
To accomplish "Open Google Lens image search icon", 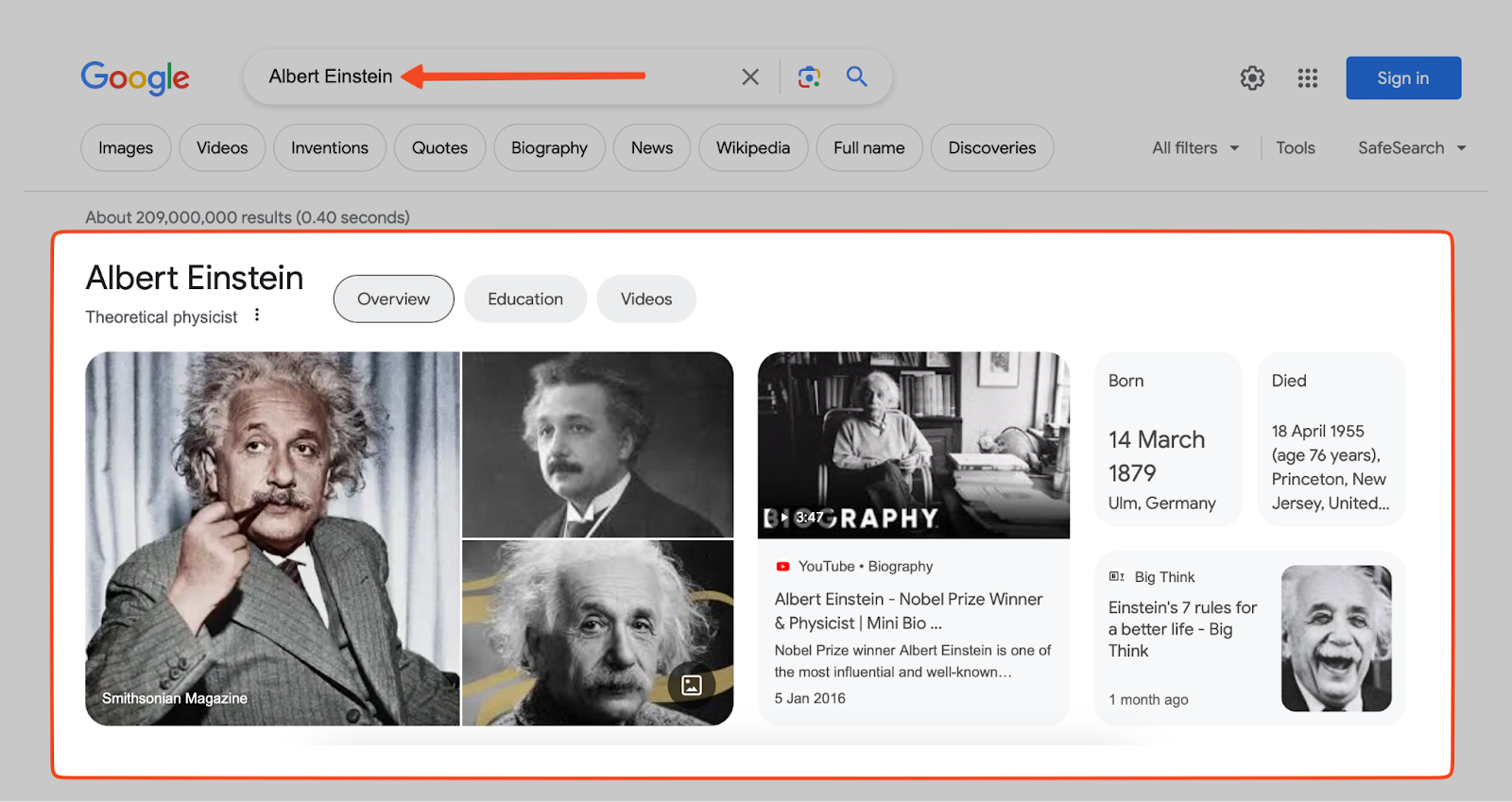I will coord(809,77).
